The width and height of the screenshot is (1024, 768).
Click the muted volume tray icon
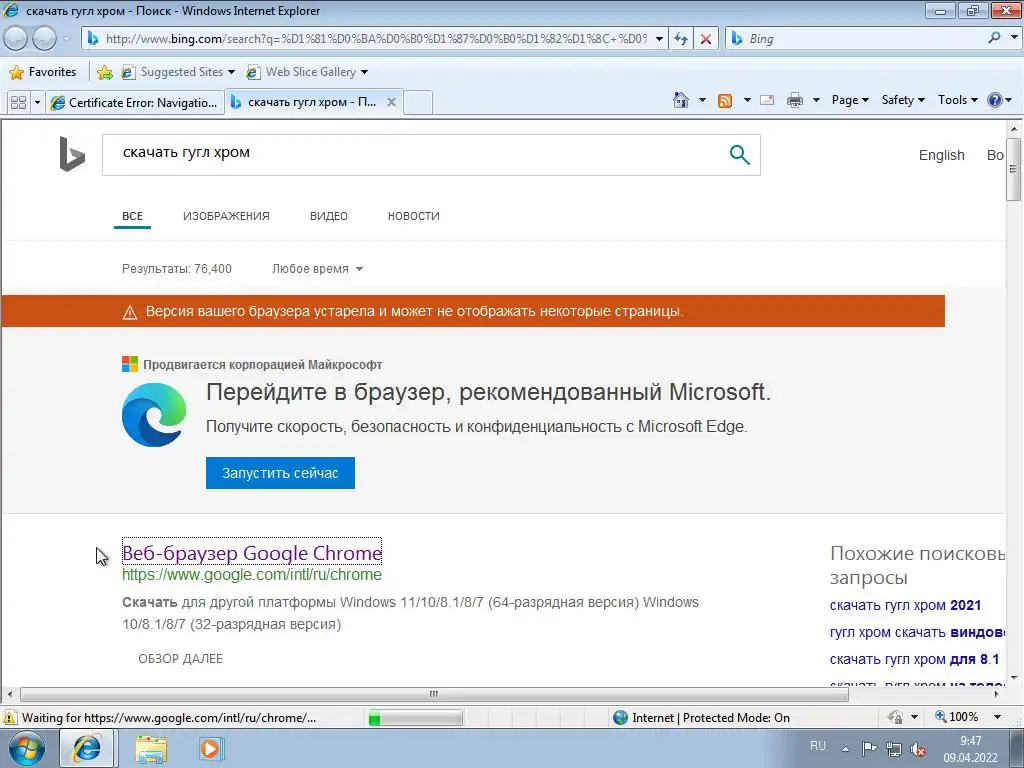click(x=918, y=748)
